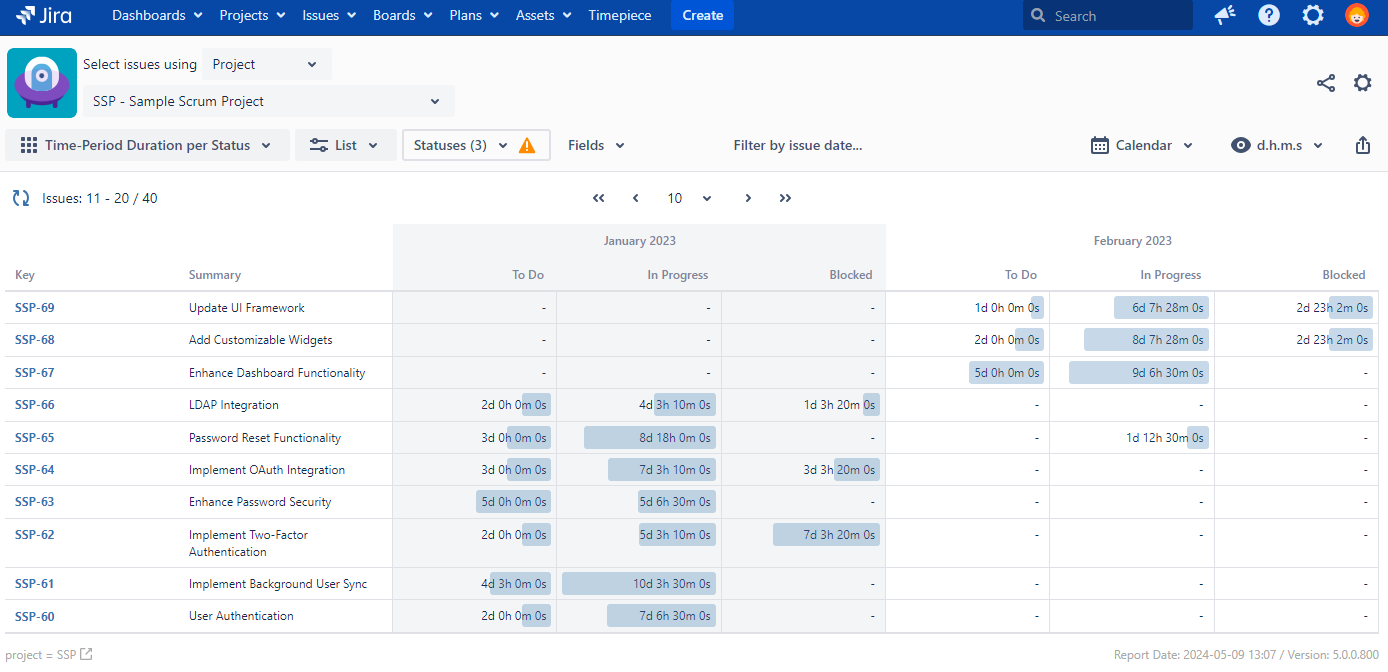Go to the first page of issues
Screen dimensions: 1388x672
point(599,198)
